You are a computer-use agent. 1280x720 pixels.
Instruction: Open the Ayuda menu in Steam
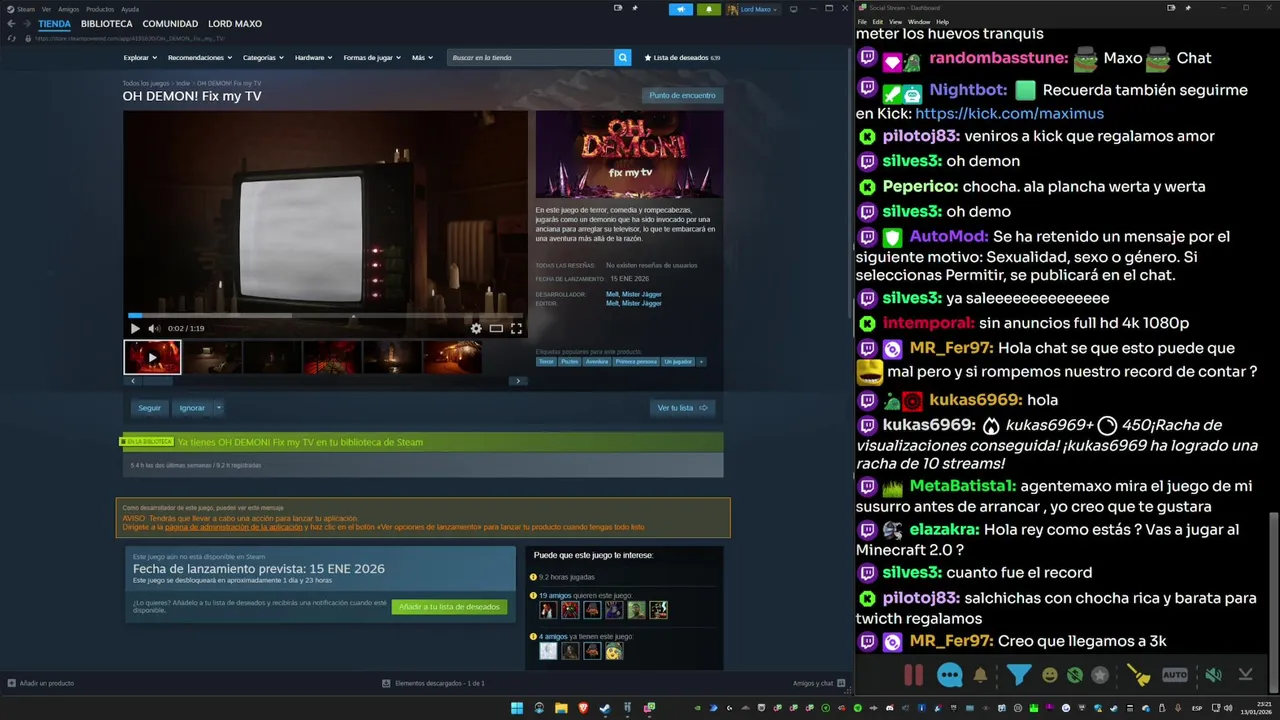[130, 9]
